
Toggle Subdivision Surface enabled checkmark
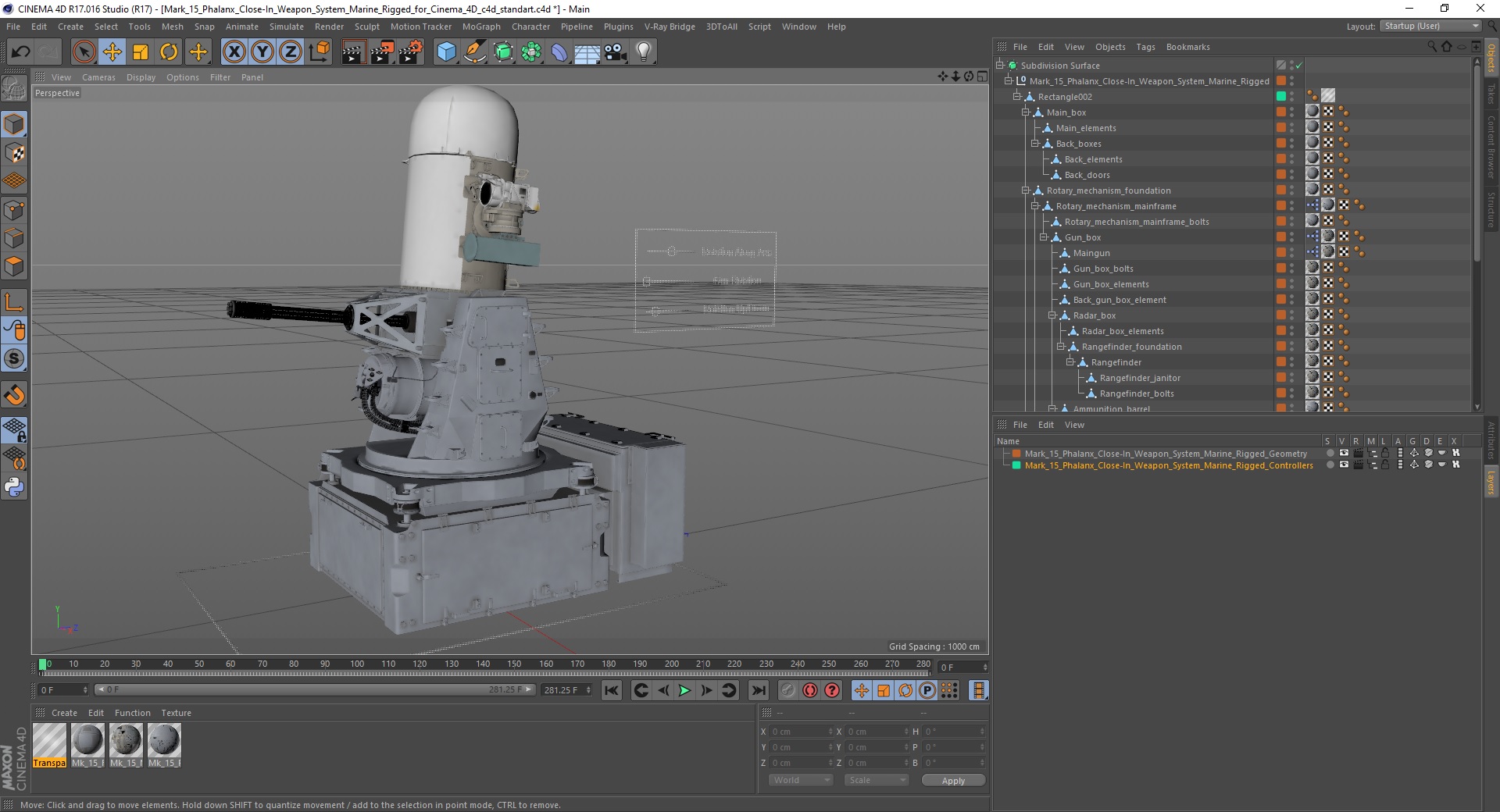click(1298, 66)
